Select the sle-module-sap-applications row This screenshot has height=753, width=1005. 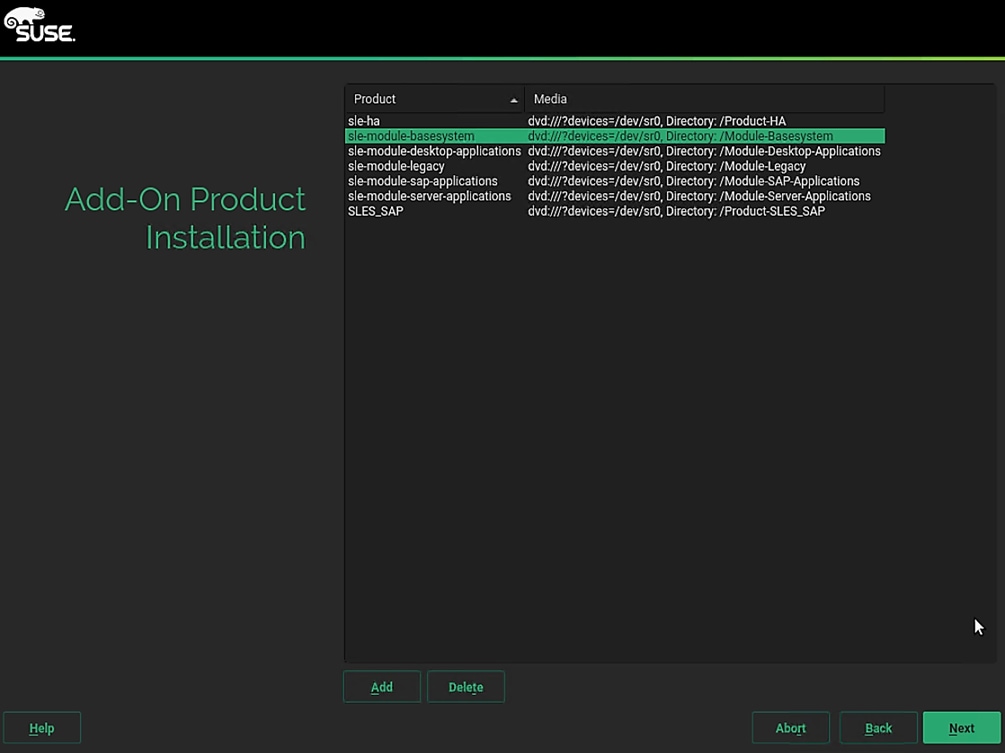[x=615, y=181]
